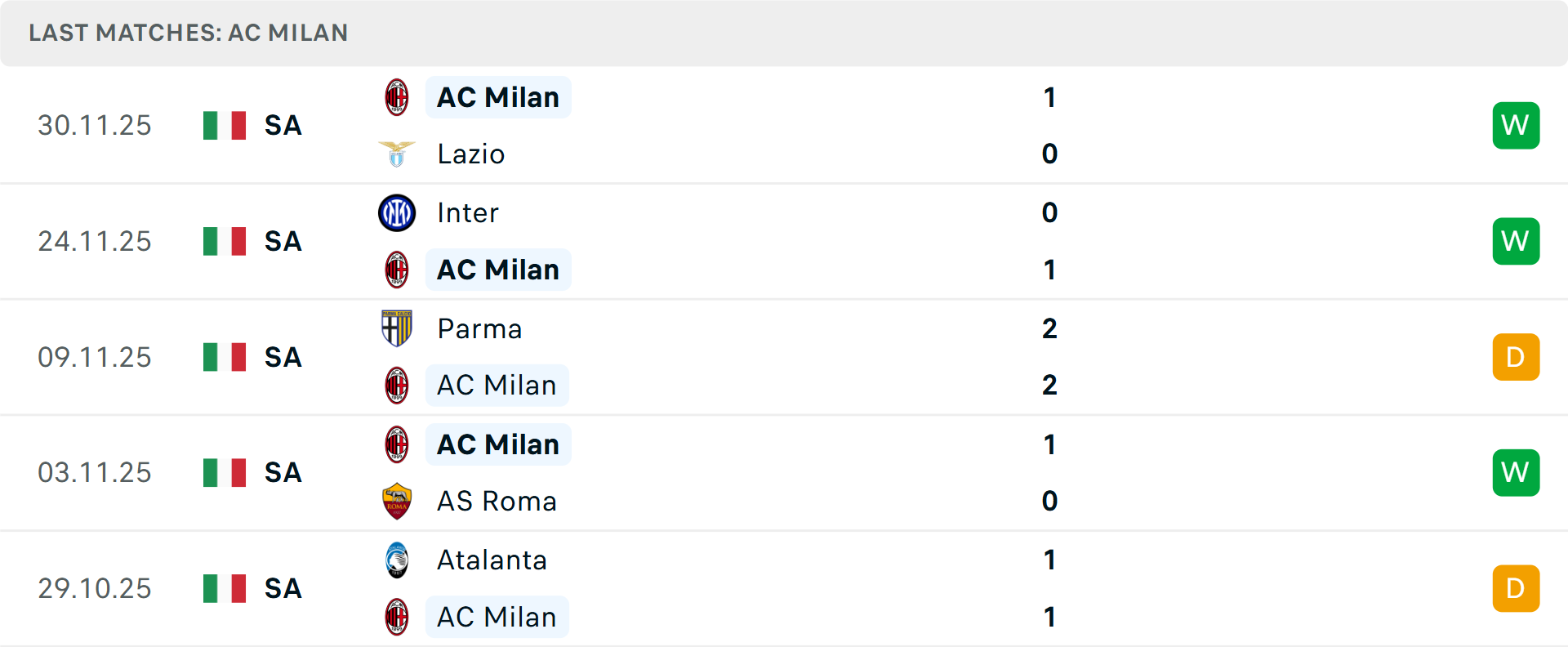Open the LAST MATCHES: AC MILAN header
The width and height of the screenshot is (1568, 647).
click(x=189, y=33)
